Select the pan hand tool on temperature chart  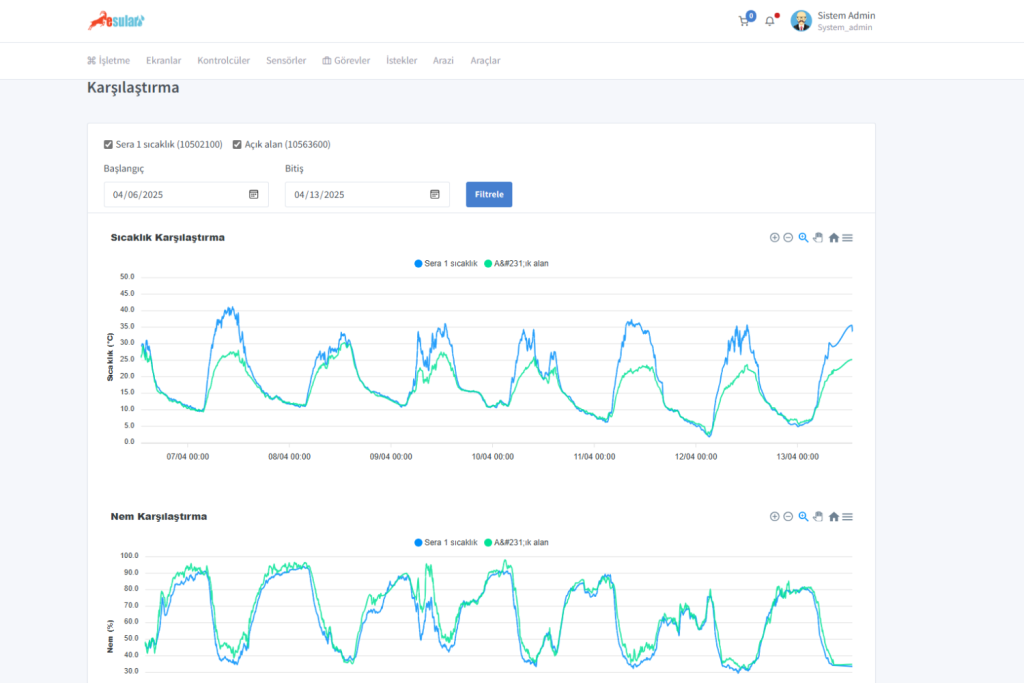817,238
